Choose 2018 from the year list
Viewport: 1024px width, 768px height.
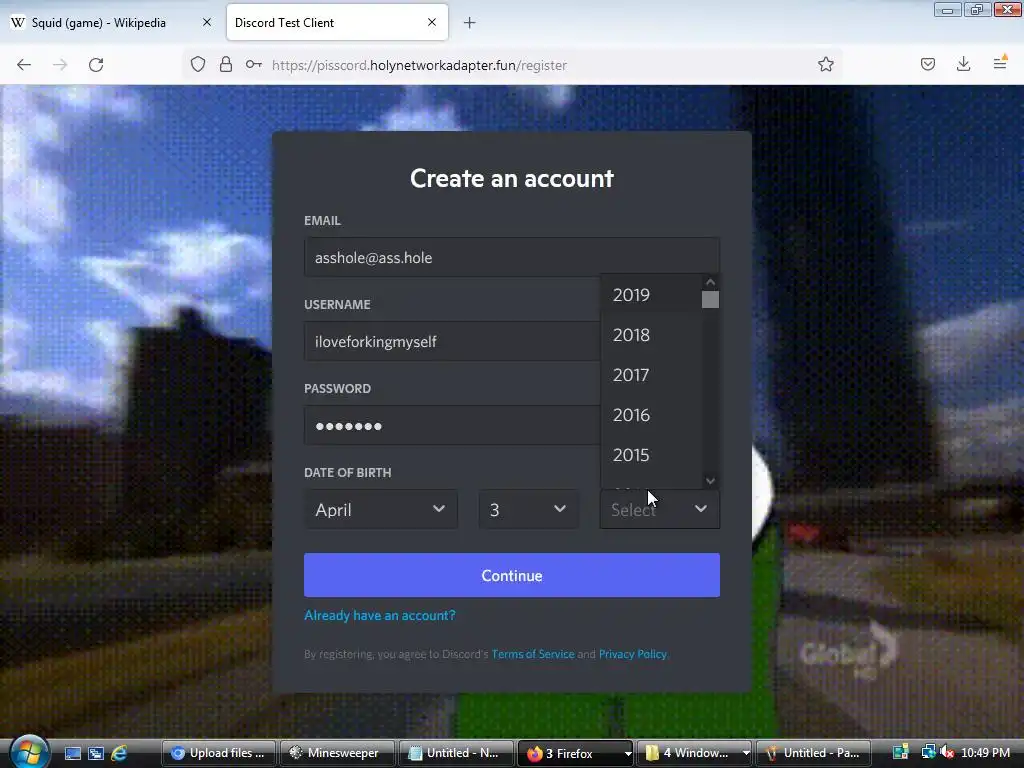tap(651, 335)
